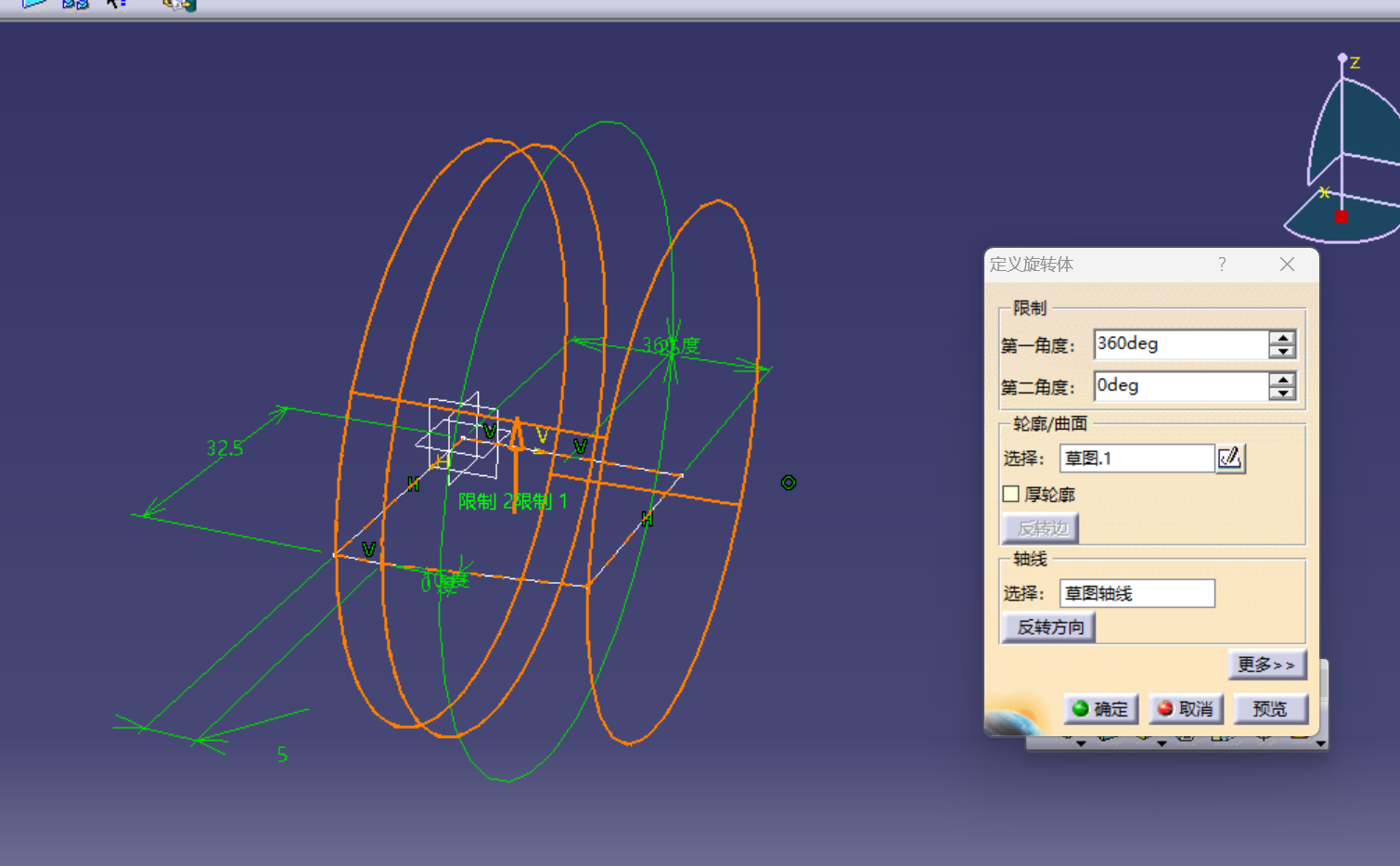Click the ? help button in 定义旋转体 dialog
Screen dimensions: 1400x866
click(1222, 265)
